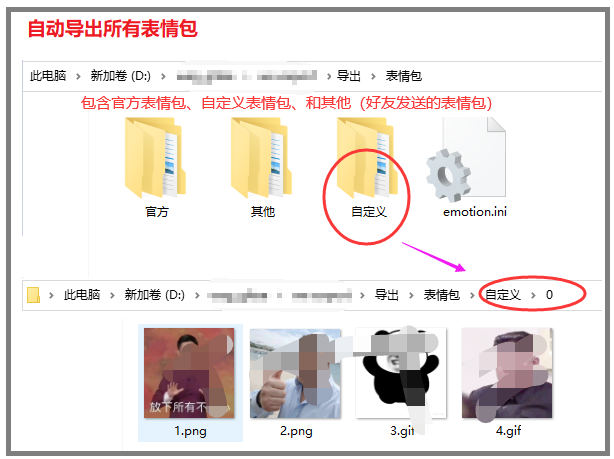Click 此电脑 in the upper address bar
The width and height of the screenshot is (614, 459).
point(48,76)
